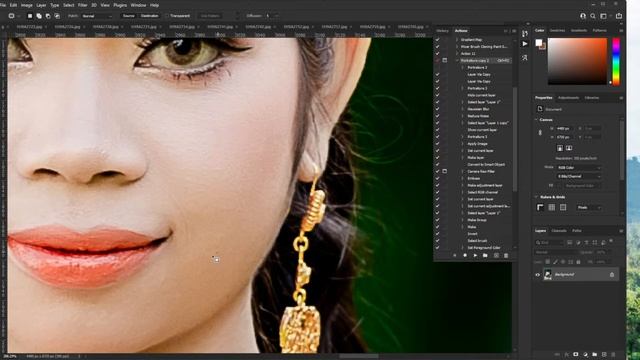Viewport: 640px width, 360px height.
Task: Toggle grid icon in Rulers & Grids
Action: [x=551, y=208]
